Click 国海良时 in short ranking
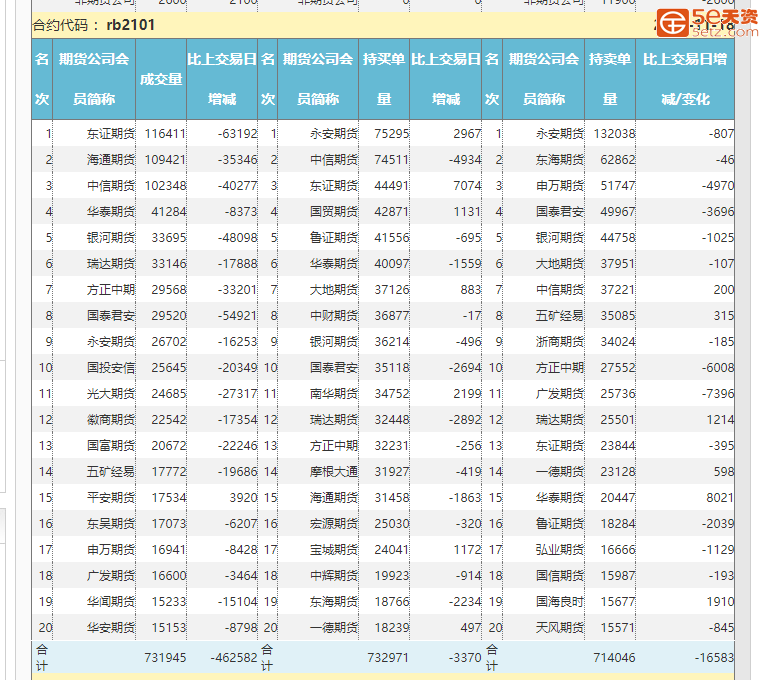Screen dimensions: 764x680 coord(559,602)
